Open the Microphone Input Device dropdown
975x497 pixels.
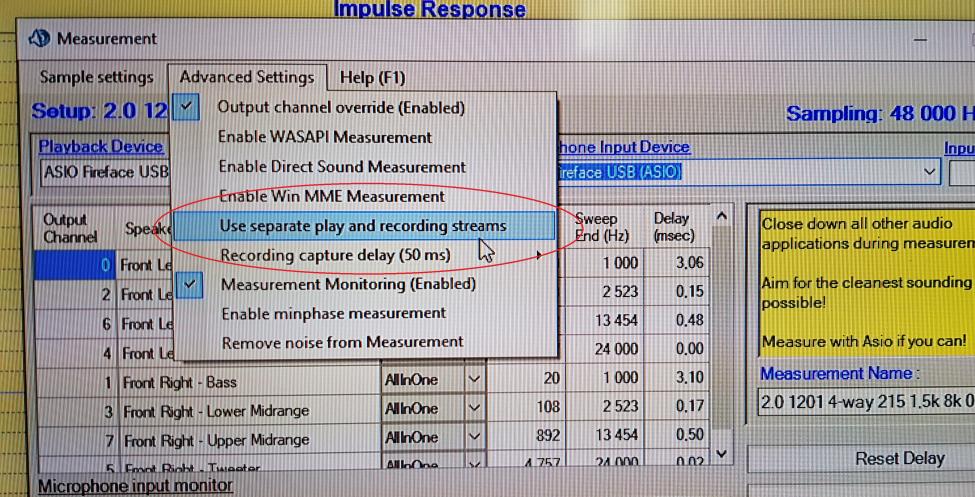(930, 171)
